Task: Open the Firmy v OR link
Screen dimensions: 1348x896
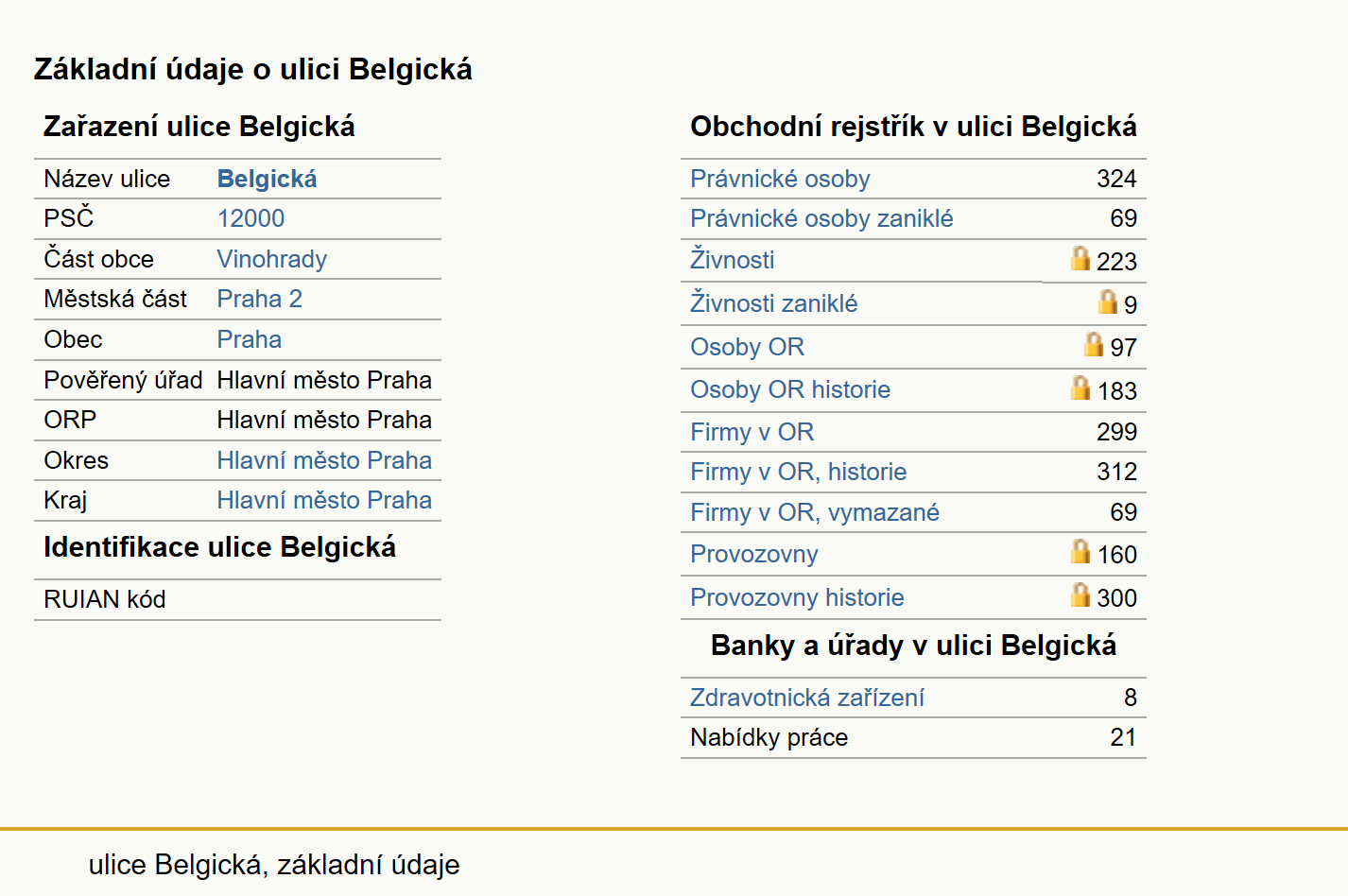Action: pos(752,432)
